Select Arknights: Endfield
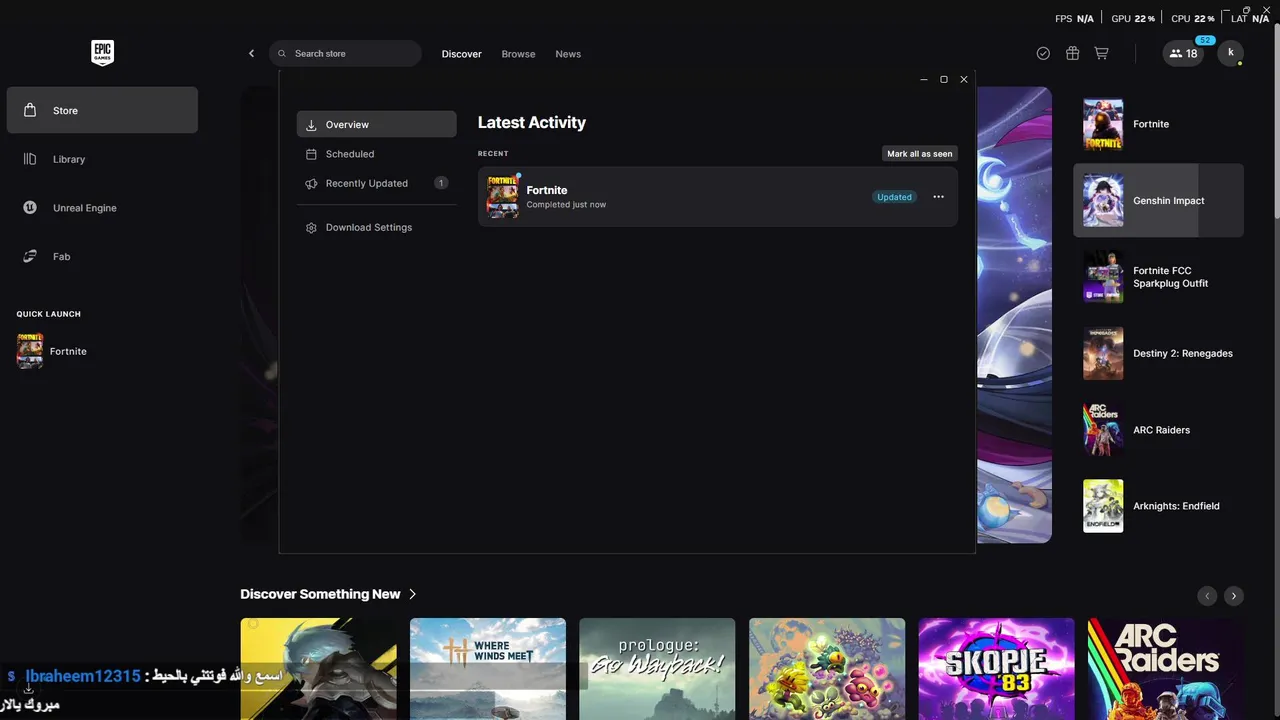1280x720 pixels. coord(1158,506)
